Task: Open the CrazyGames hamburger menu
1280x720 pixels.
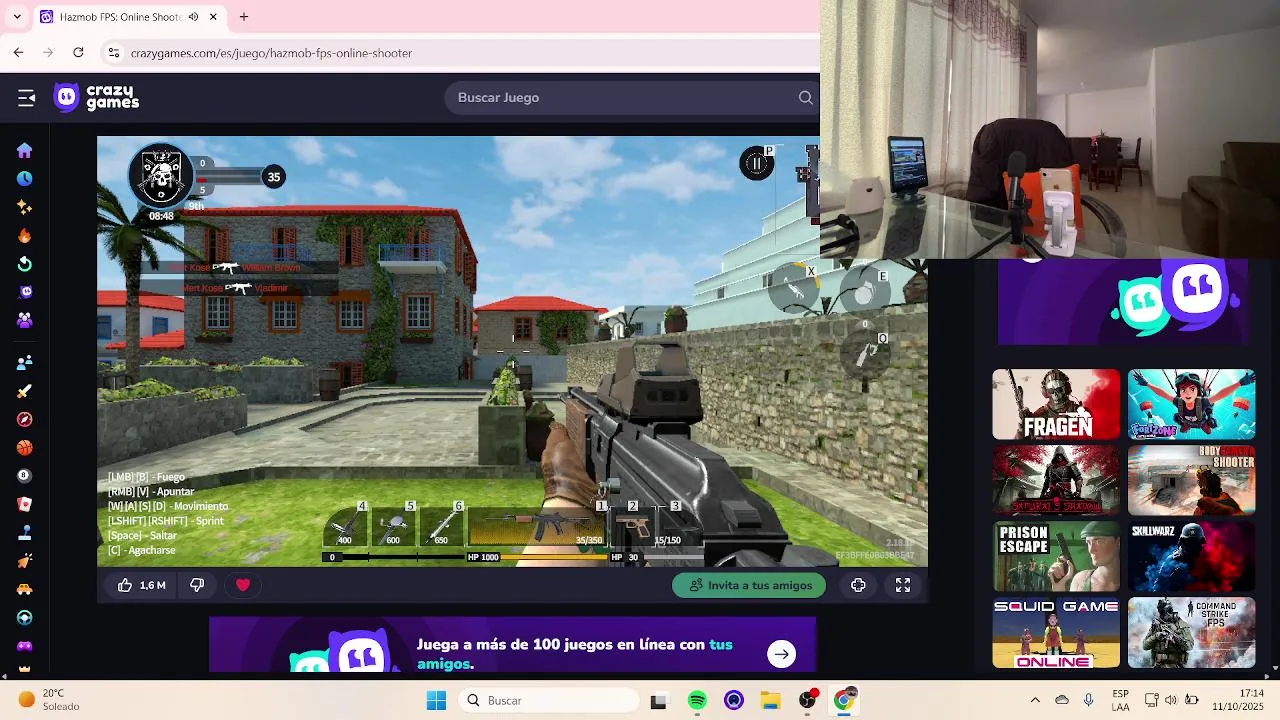Action: [x=26, y=97]
